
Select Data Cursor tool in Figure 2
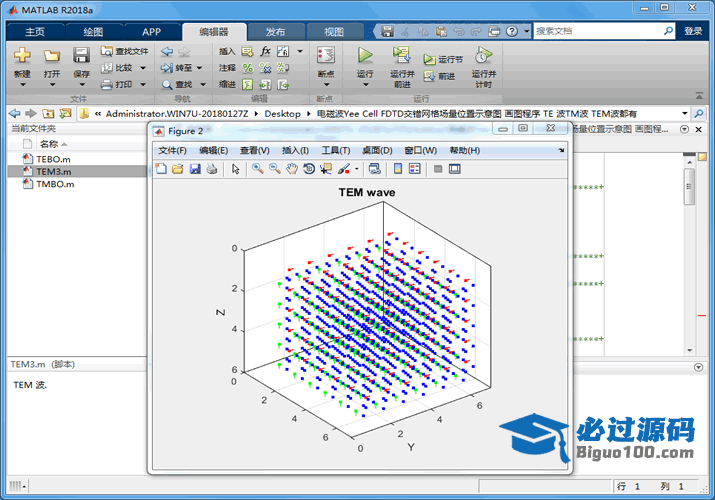click(x=326, y=169)
